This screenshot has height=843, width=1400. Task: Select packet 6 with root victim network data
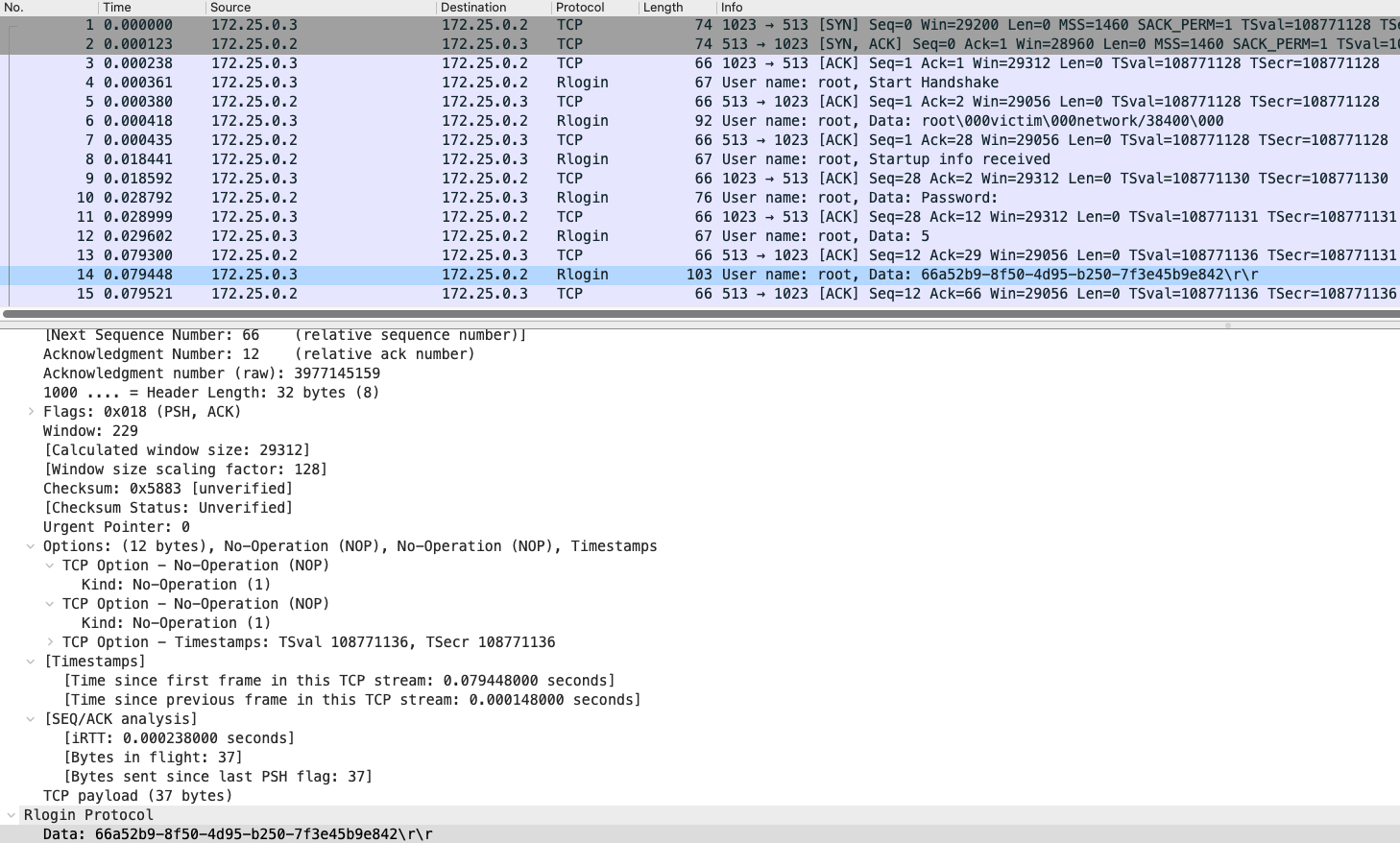pos(700,121)
